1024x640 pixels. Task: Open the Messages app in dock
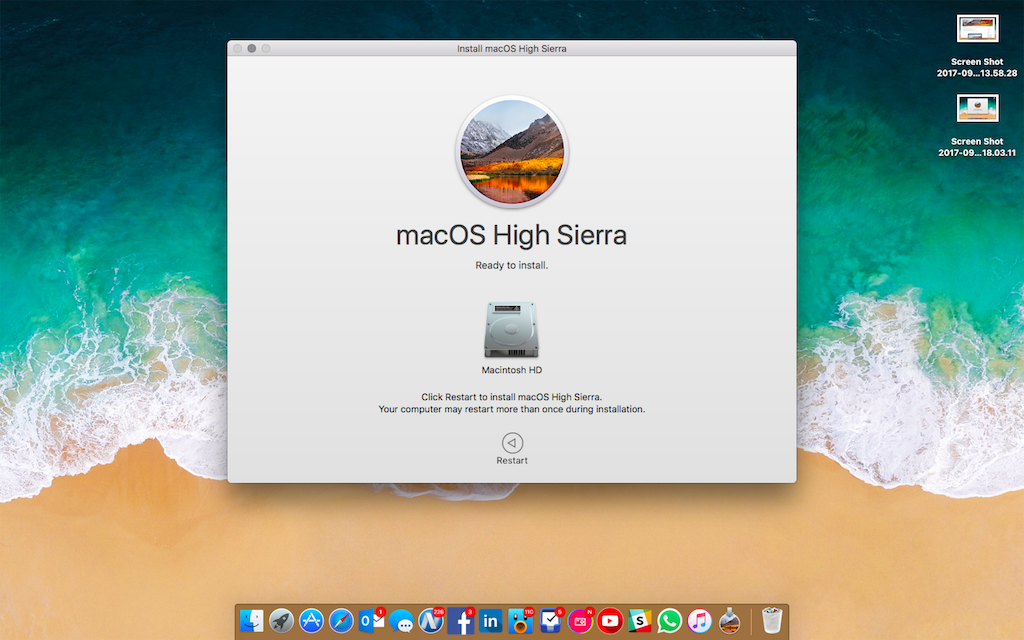(x=402, y=621)
